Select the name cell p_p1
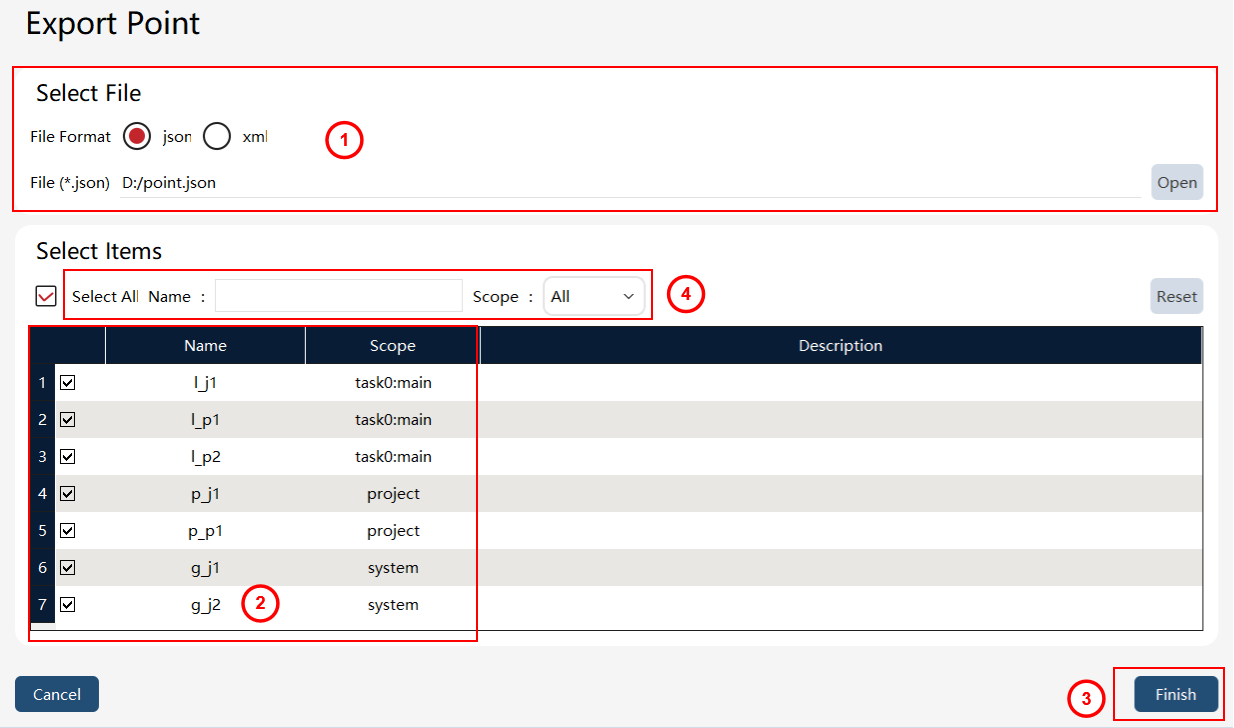The height and width of the screenshot is (728, 1234). pyautogui.click(x=205, y=530)
